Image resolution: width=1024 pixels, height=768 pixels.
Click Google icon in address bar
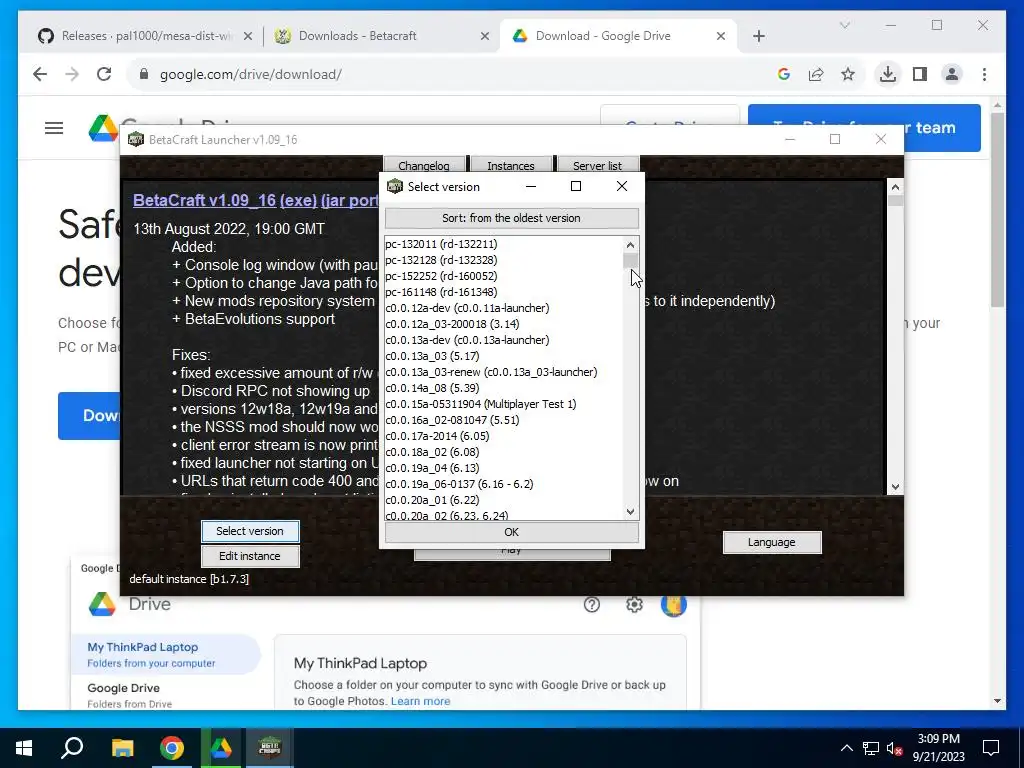click(x=784, y=74)
